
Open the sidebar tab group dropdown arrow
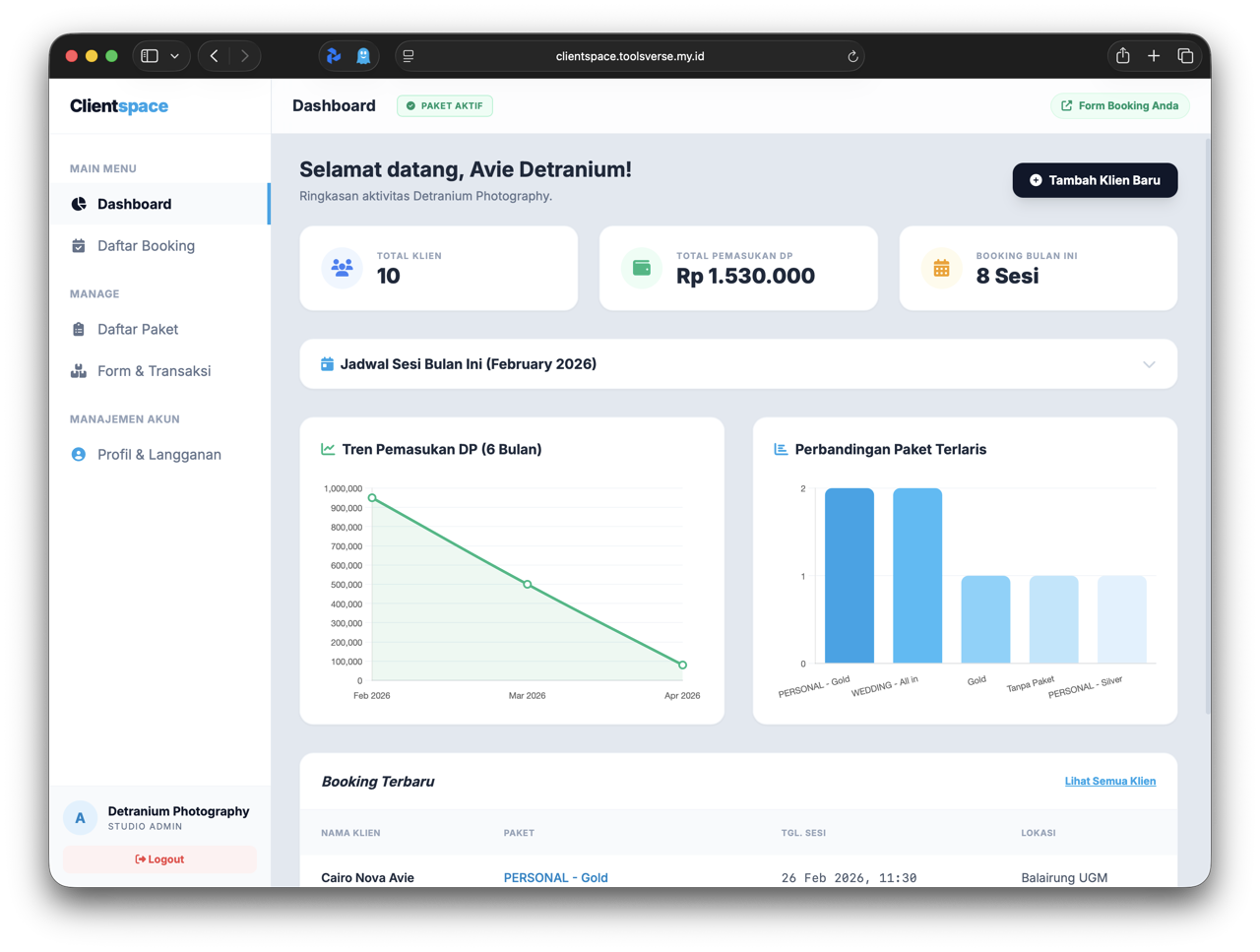[175, 56]
